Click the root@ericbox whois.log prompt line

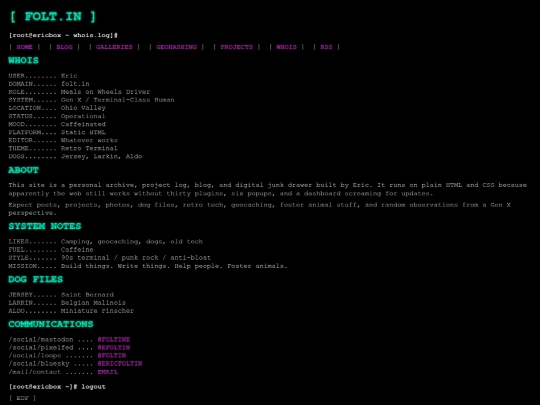[63, 35]
